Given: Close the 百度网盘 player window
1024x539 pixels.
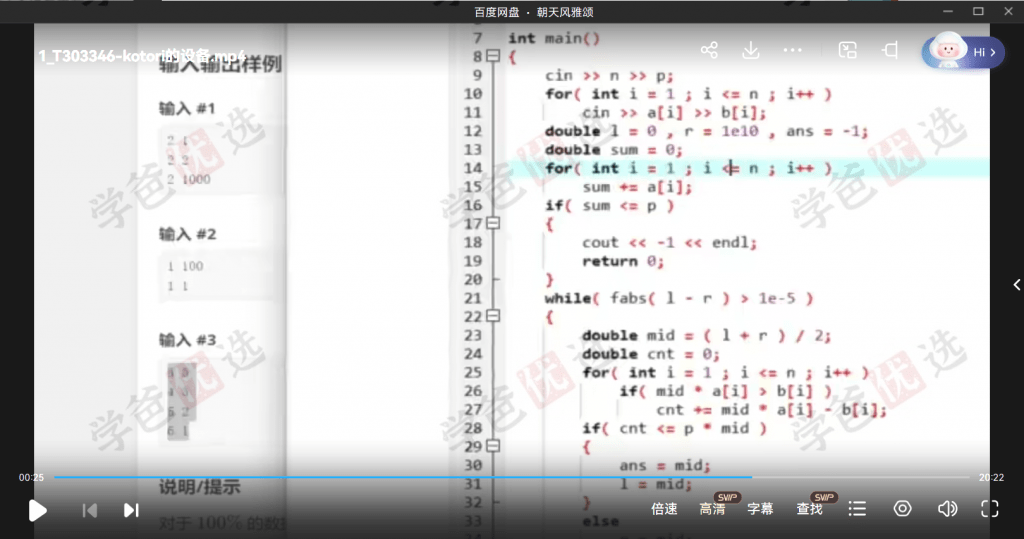Looking at the screenshot, I should pos(1008,11).
